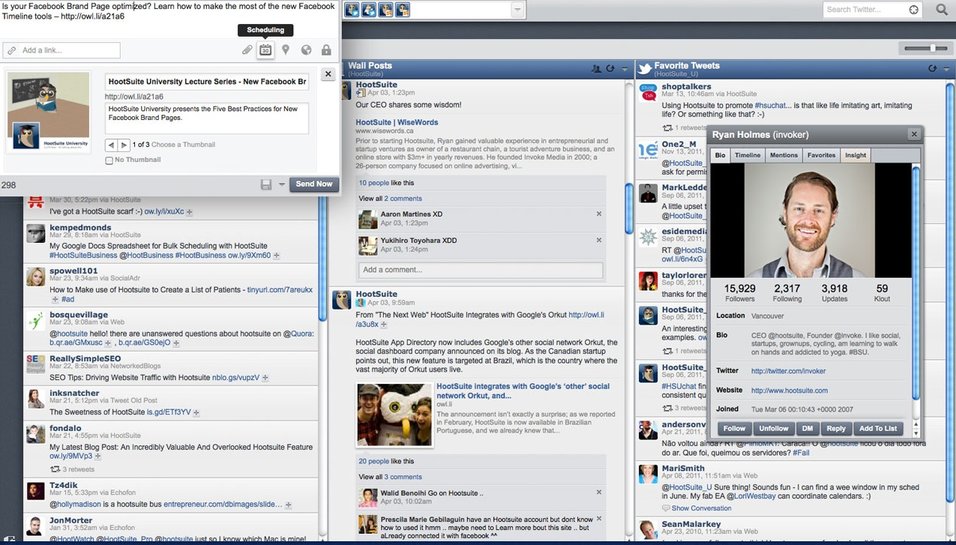Check the No Thumbnail checkbox
This screenshot has width=956, height=545.
tap(109, 160)
